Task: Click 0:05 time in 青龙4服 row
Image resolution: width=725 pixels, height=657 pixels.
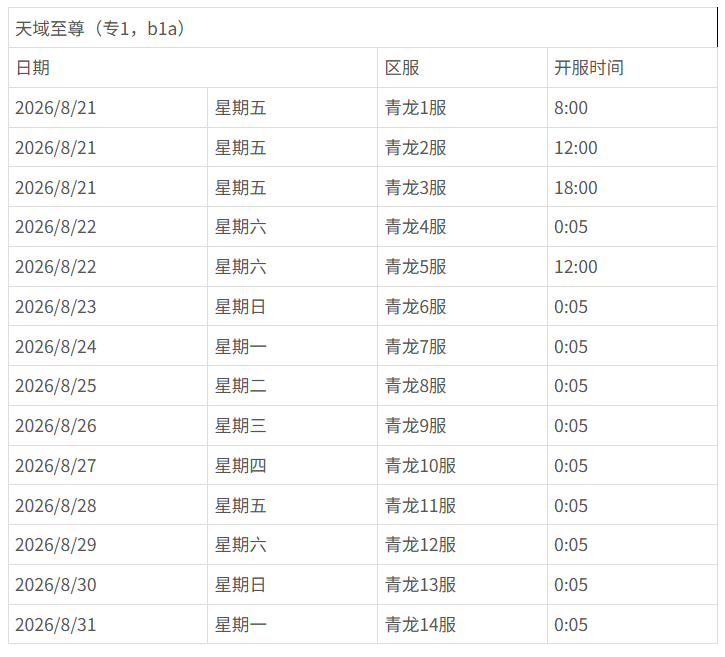Action: [571, 227]
